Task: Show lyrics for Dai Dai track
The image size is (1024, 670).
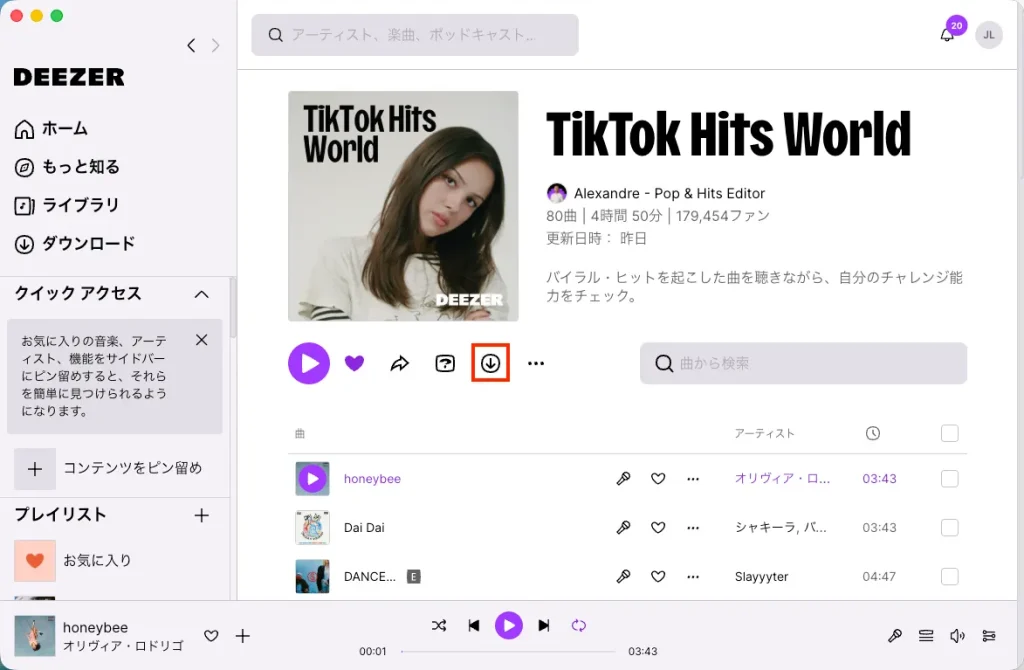Action: (623, 527)
